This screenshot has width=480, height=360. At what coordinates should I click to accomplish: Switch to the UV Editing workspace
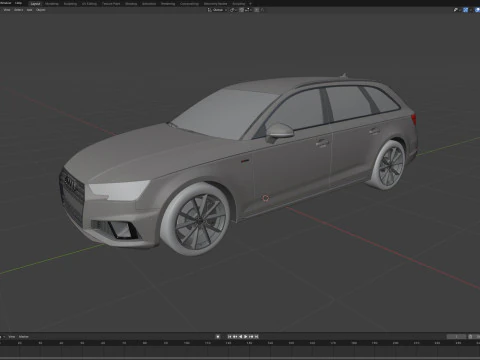(x=89, y=4)
